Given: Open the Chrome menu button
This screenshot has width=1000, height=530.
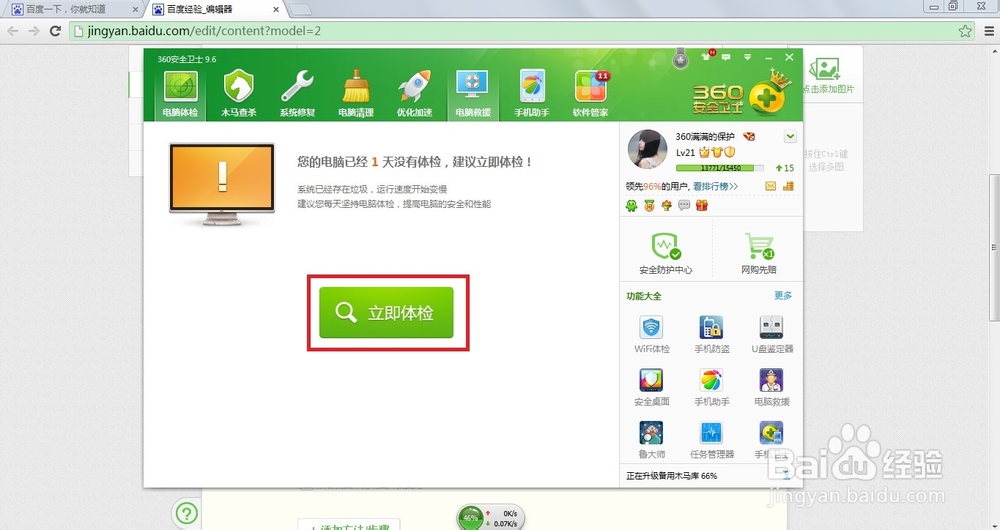Looking at the screenshot, I should click(x=989, y=31).
